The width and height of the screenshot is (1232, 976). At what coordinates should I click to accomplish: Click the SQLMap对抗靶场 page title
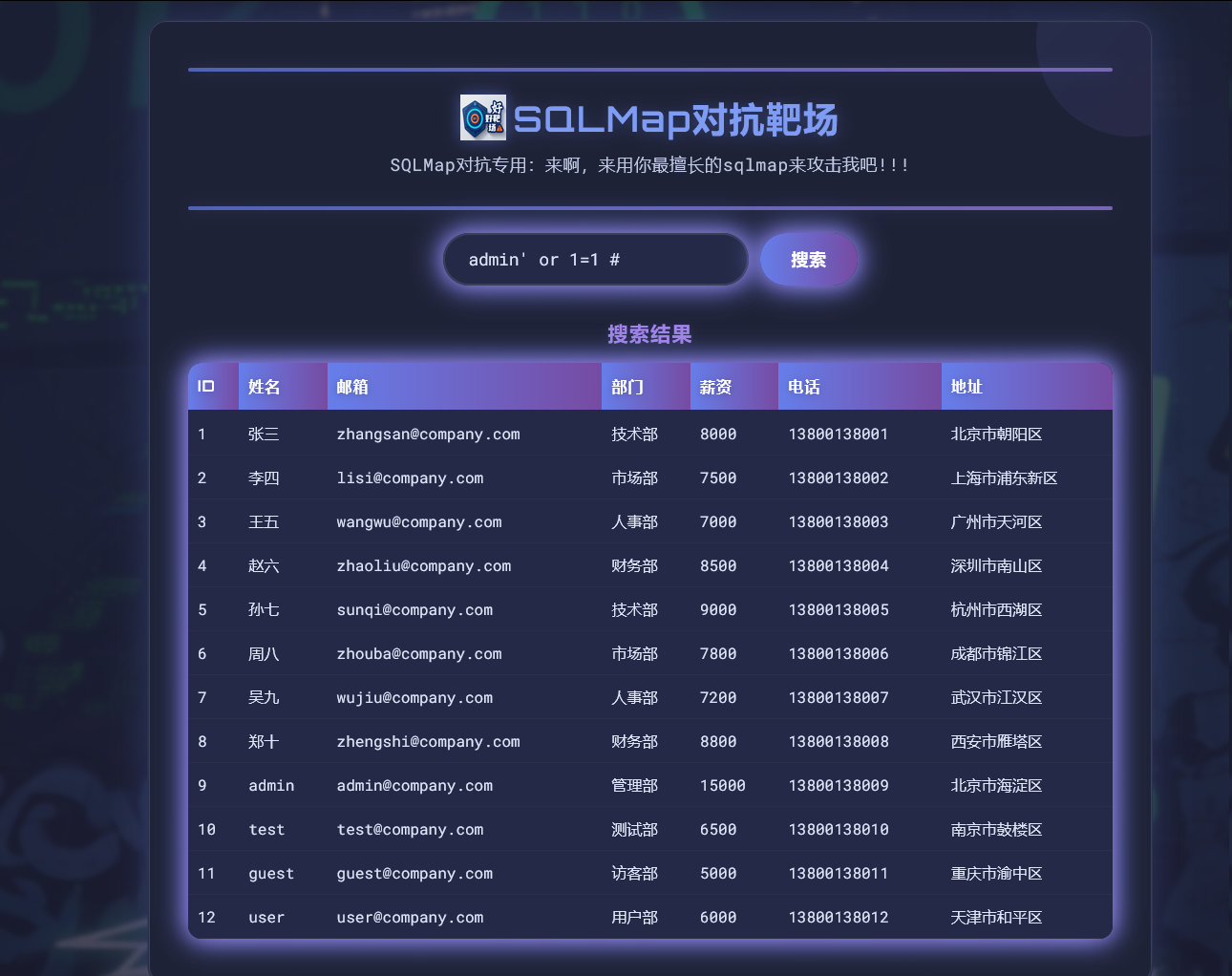click(676, 119)
